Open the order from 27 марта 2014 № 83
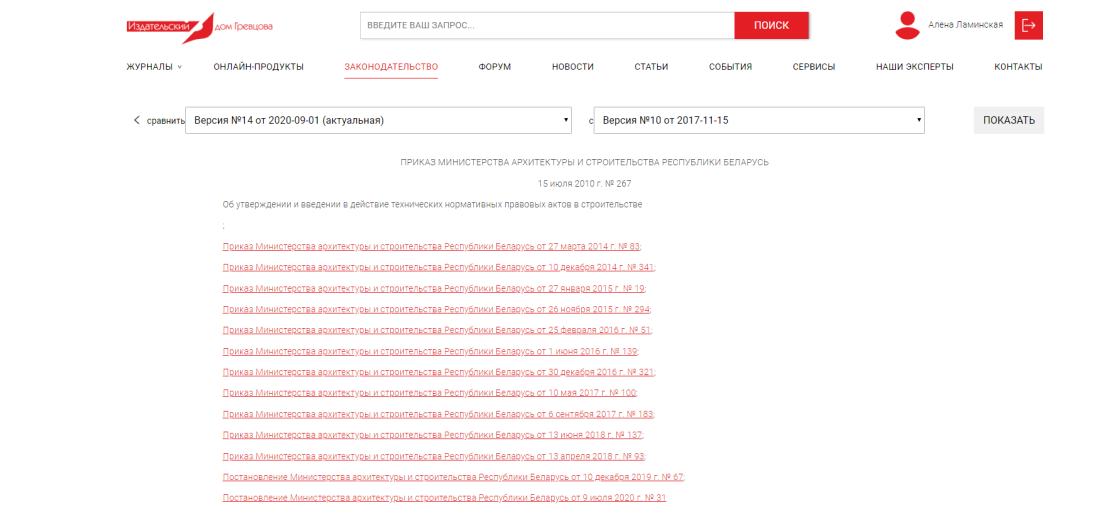This screenshot has width=1104, height=507. [431, 246]
